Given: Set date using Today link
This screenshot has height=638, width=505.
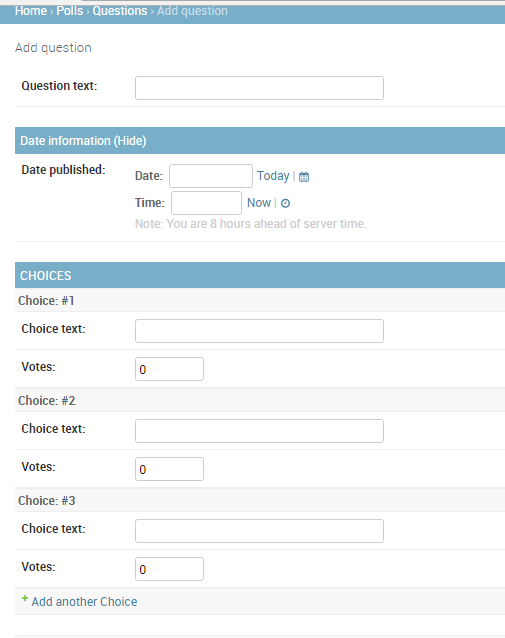Looking at the screenshot, I should point(273,176).
